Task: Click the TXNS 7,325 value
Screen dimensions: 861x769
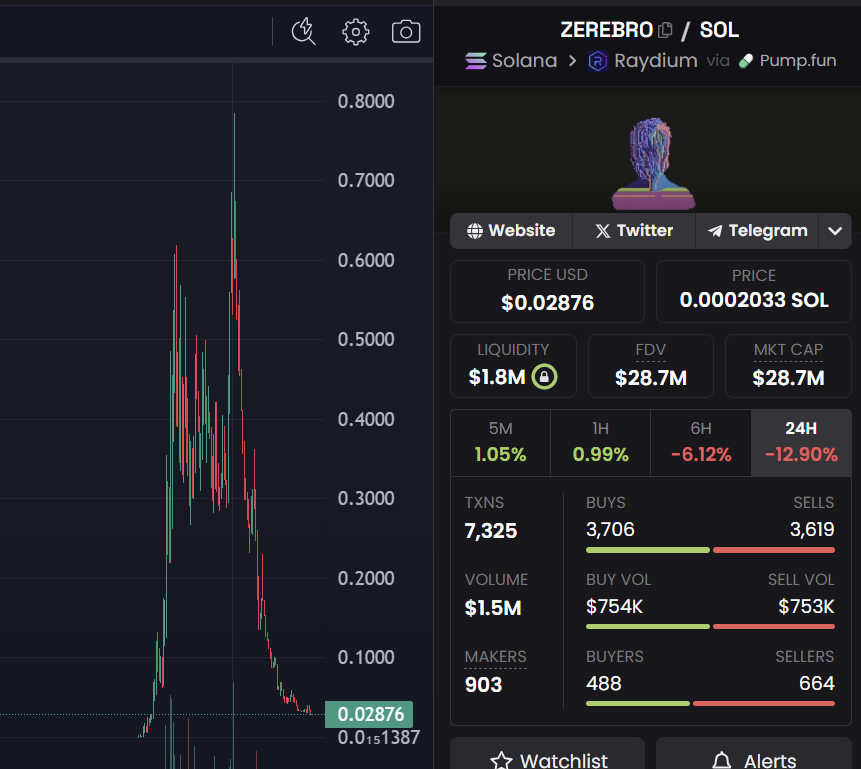Action: (490, 531)
